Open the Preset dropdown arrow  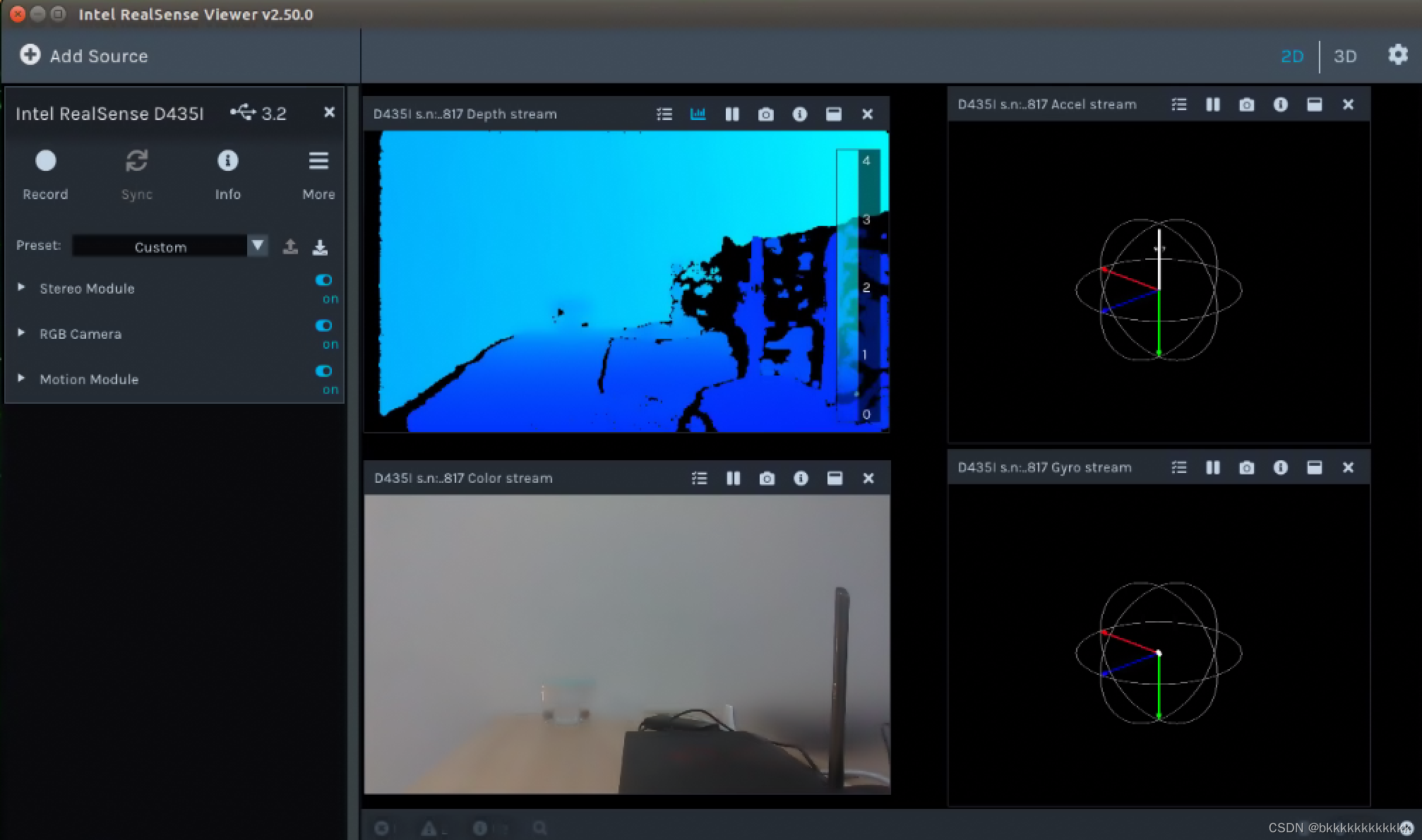(258, 246)
